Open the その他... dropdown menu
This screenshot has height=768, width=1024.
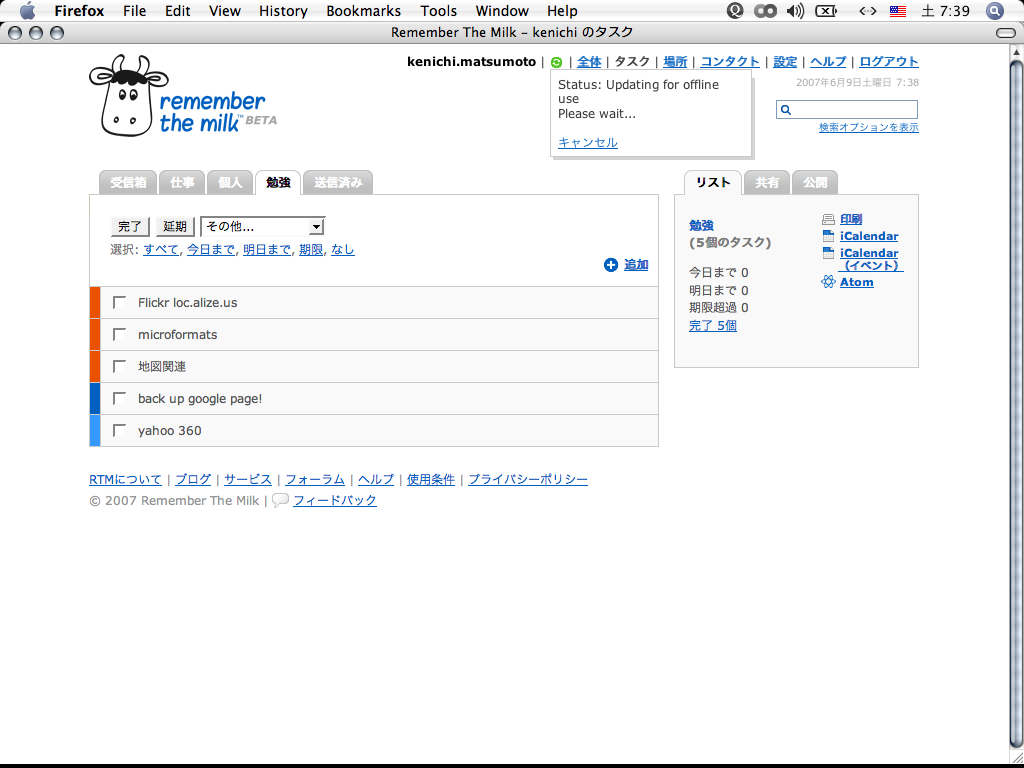[263, 227]
